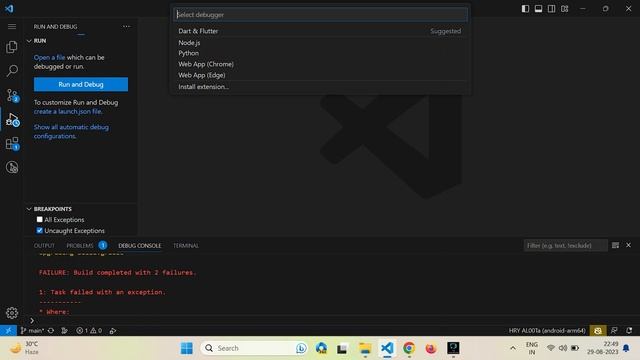Open Firefox from the taskbar
The image size is (640, 360).
coord(431,348)
